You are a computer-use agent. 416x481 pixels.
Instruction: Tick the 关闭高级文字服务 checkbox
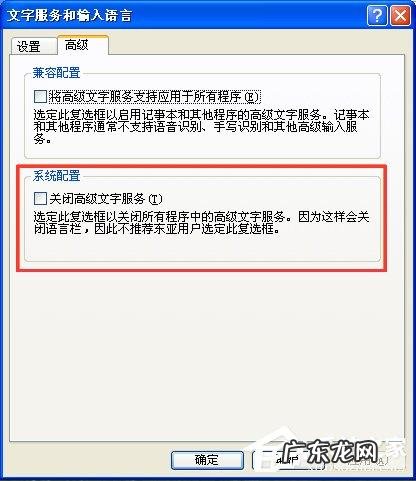pyautogui.click(x=40, y=199)
